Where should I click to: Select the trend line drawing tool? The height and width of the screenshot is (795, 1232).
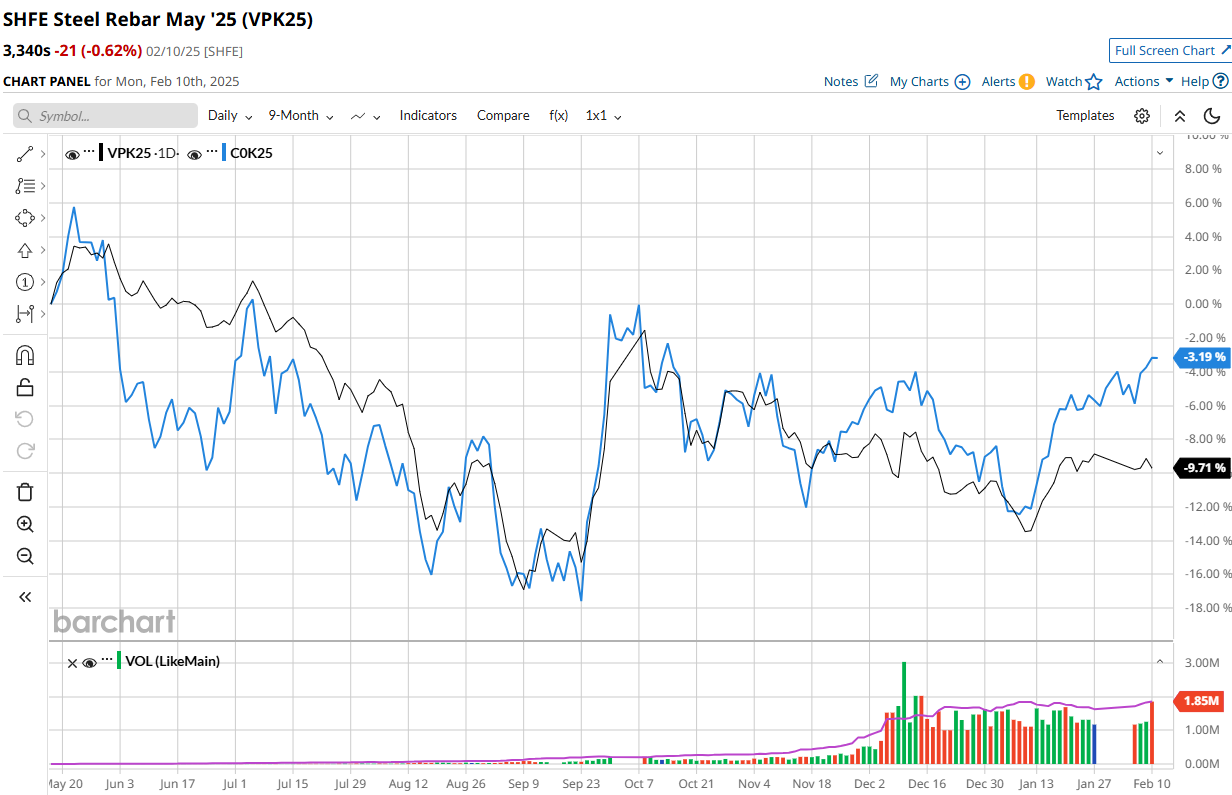pyautogui.click(x=26, y=153)
